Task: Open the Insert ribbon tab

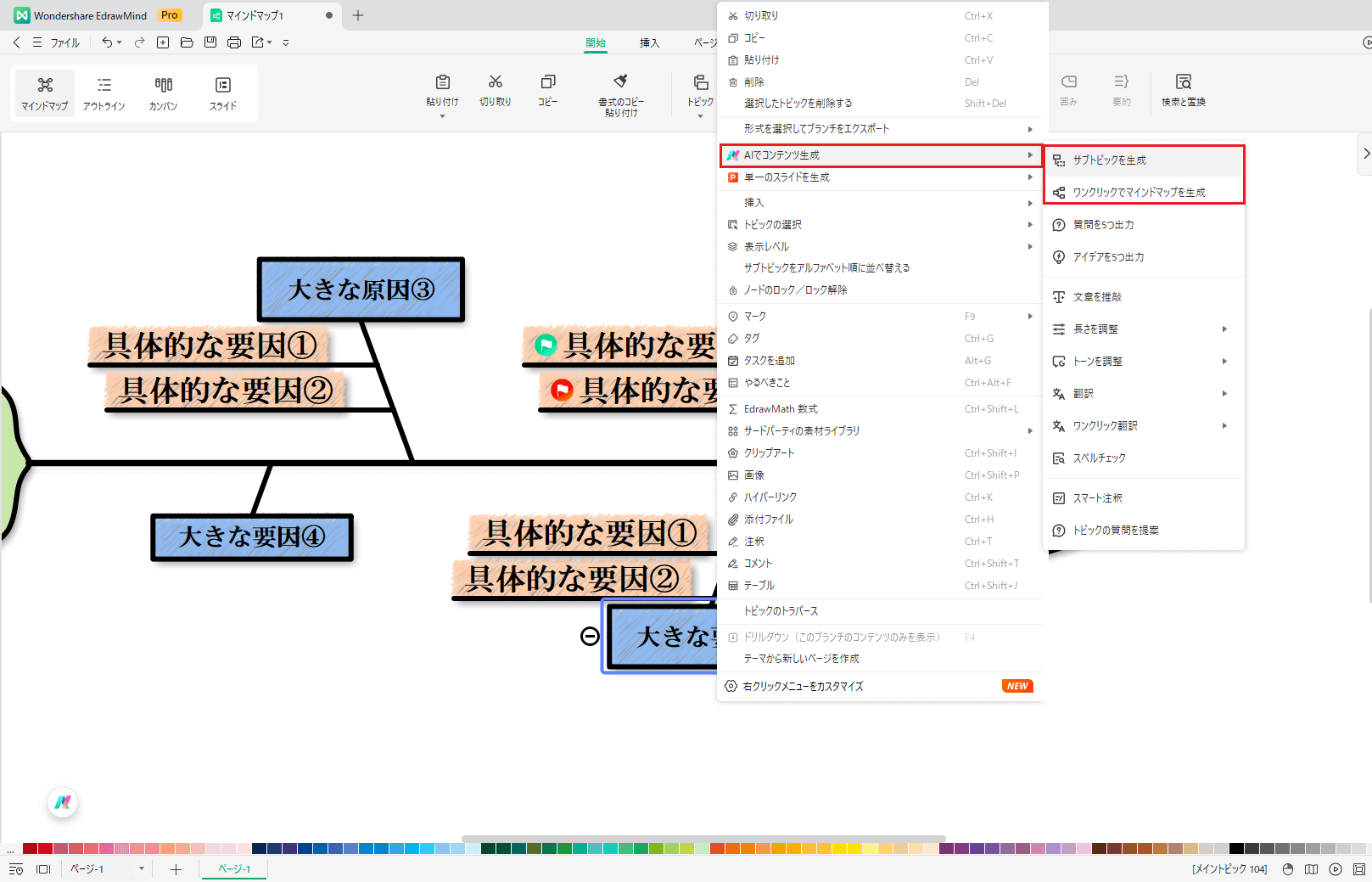Action: click(x=649, y=42)
